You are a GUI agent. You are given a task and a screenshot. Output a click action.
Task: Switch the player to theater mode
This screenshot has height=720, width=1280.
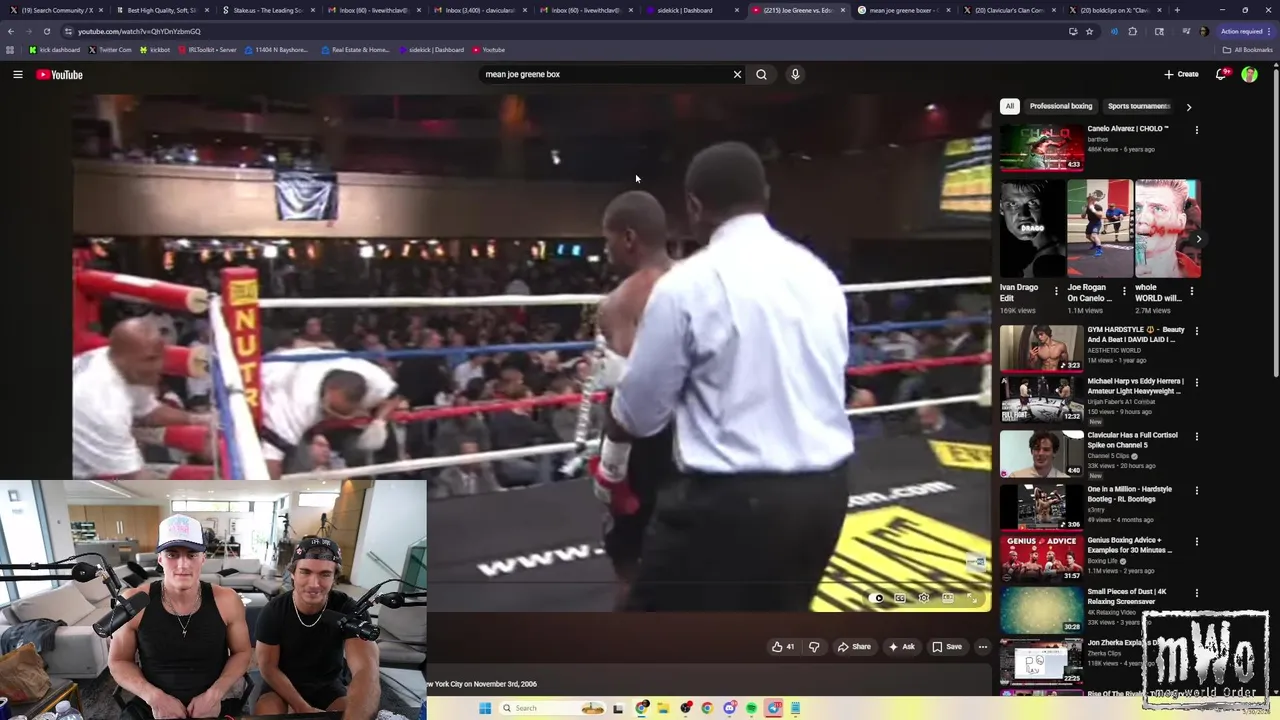pyautogui.click(x=948, y=598)
